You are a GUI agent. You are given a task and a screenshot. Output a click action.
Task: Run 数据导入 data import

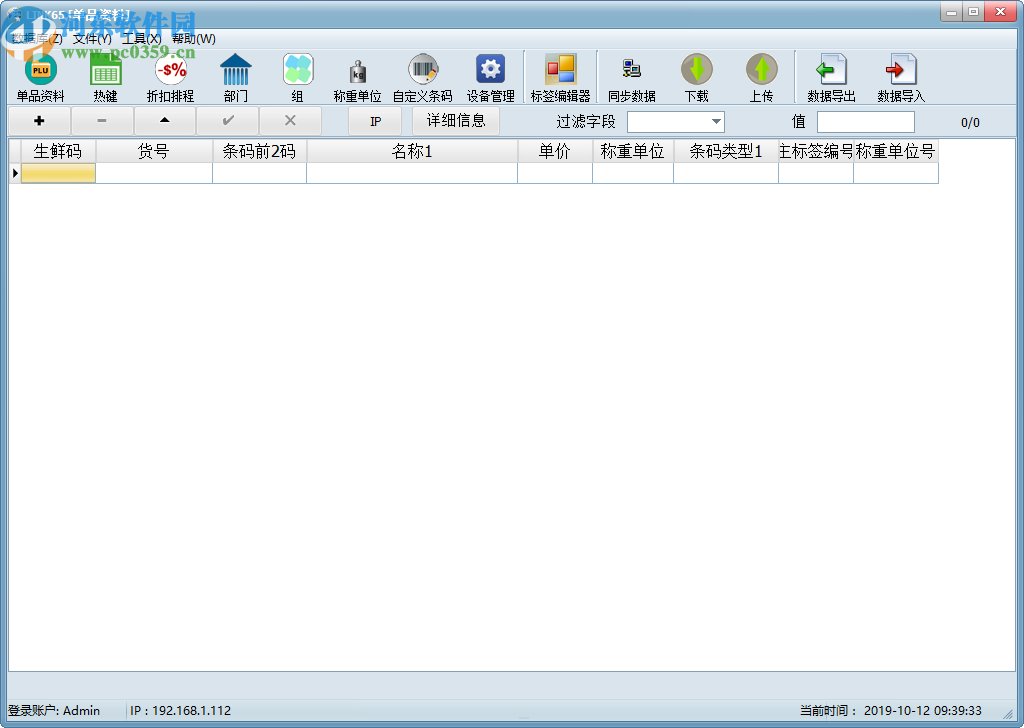pos(898,75)
